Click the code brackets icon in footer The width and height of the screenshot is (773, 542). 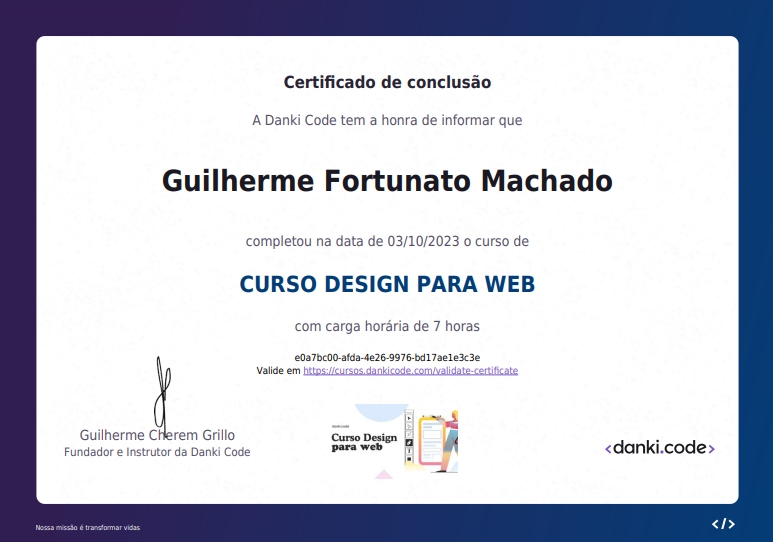pyautogui.click(x=723, y=524)
